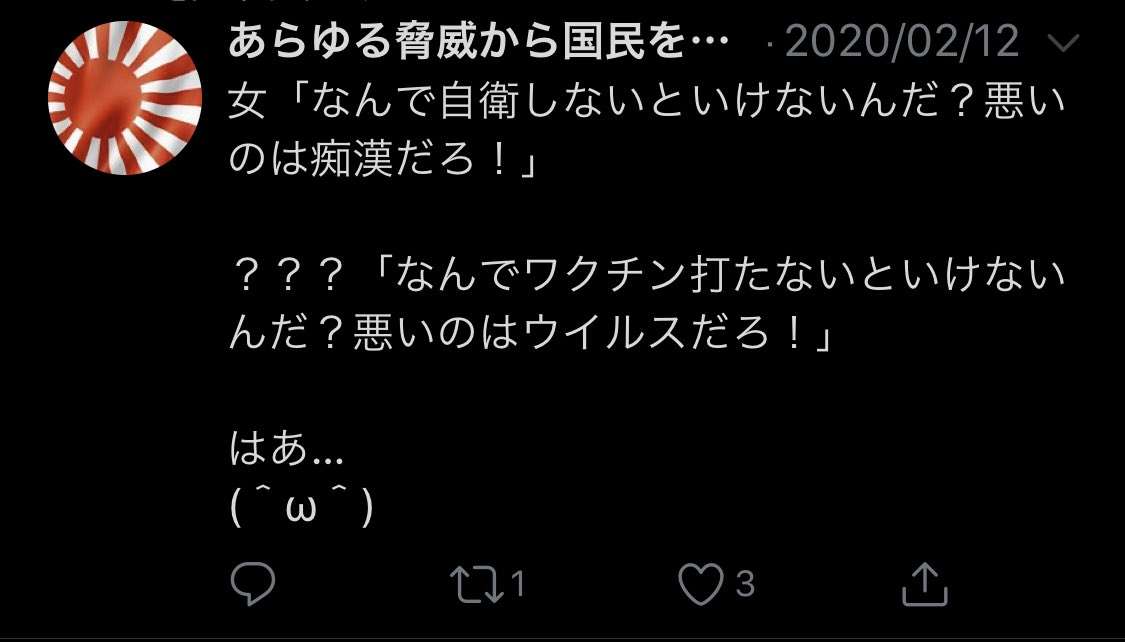Select the word 痴漢 in the tweet

[x=352, y=162]
